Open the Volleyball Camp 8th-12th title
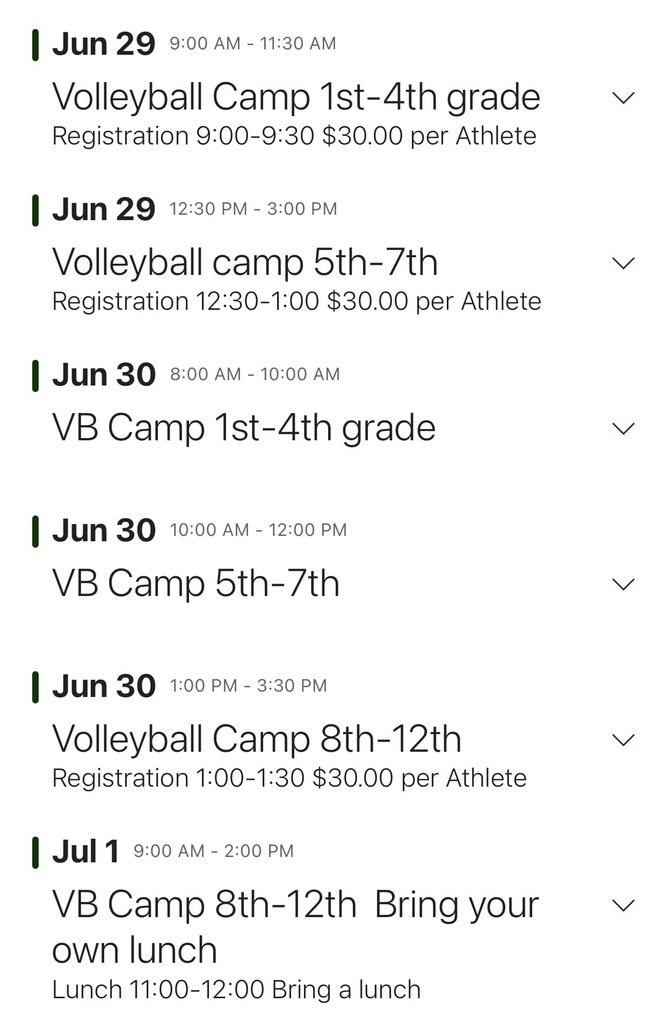667x1024 pixels. (258, 739)
